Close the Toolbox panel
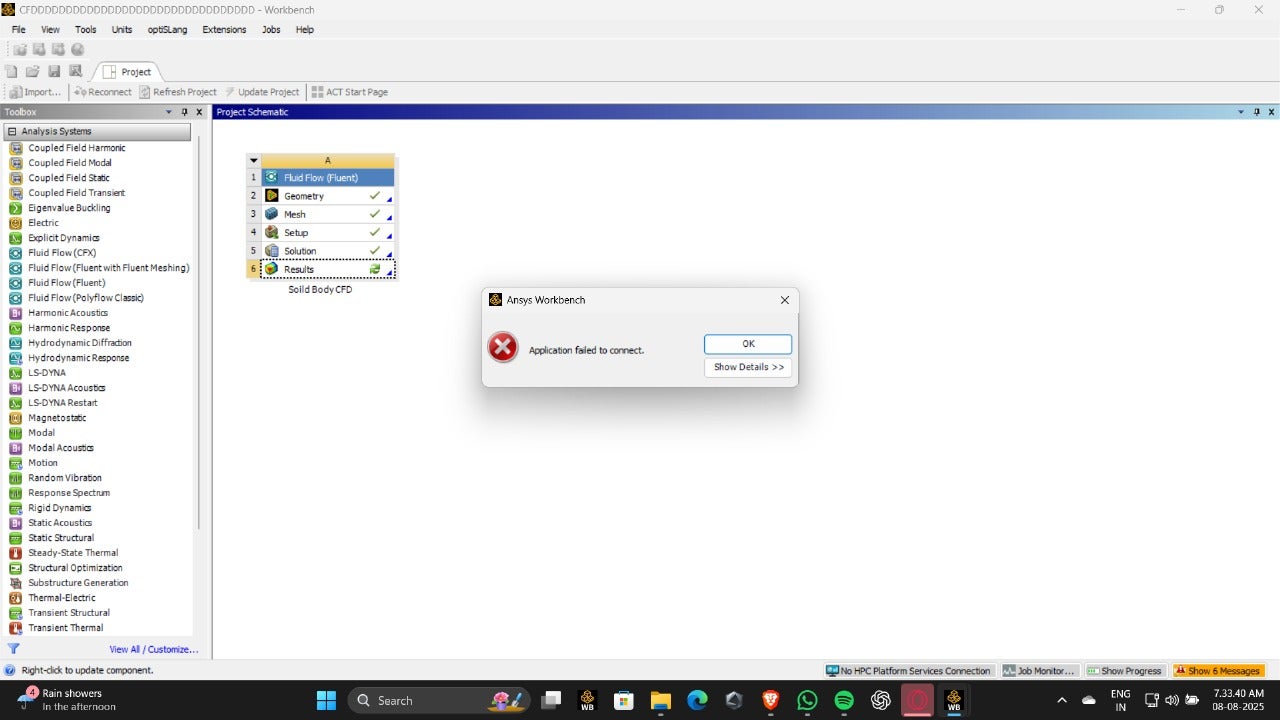 (199, 112)
